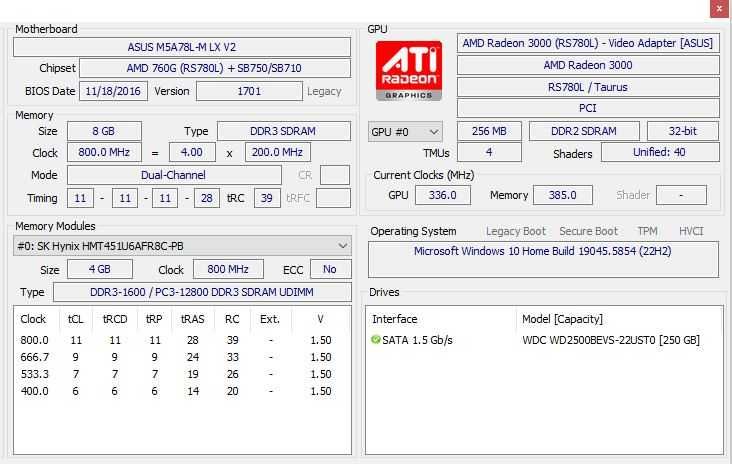The image size is (732, 464).
Task: Close the window with the red X
Action: 719,8
